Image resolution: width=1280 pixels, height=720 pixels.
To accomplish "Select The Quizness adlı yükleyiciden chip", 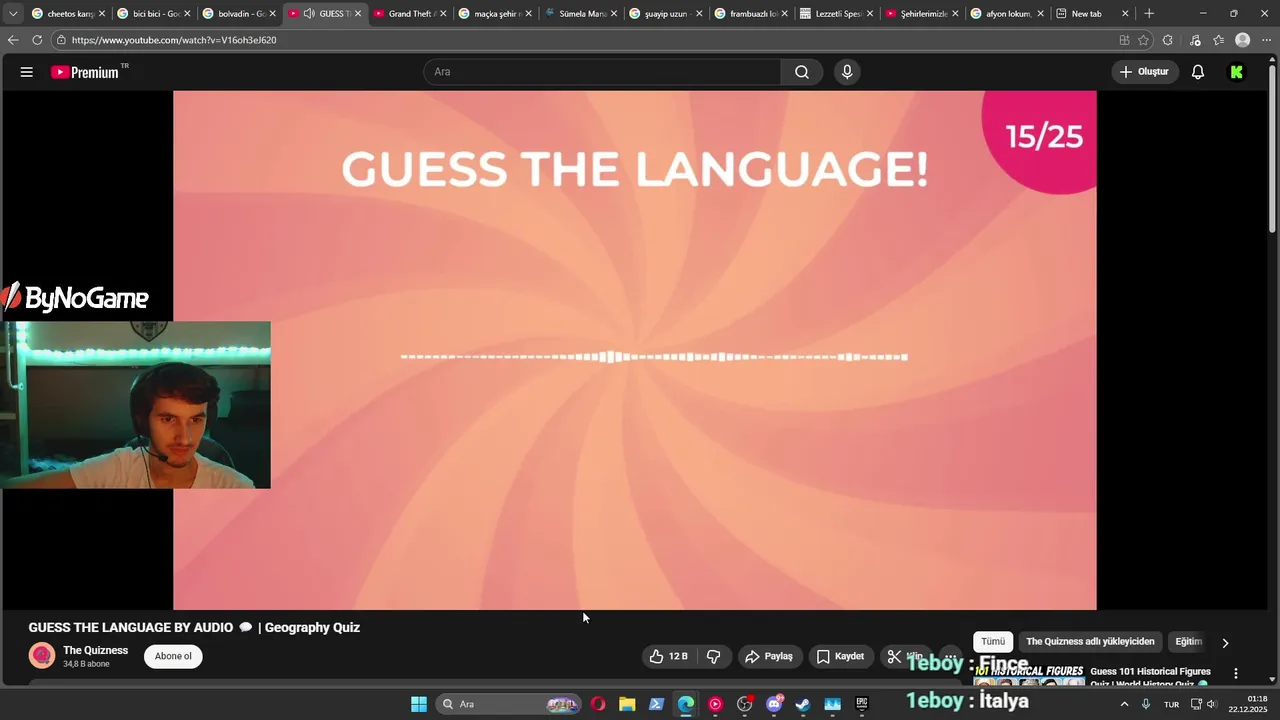I will click(1090, 642).
